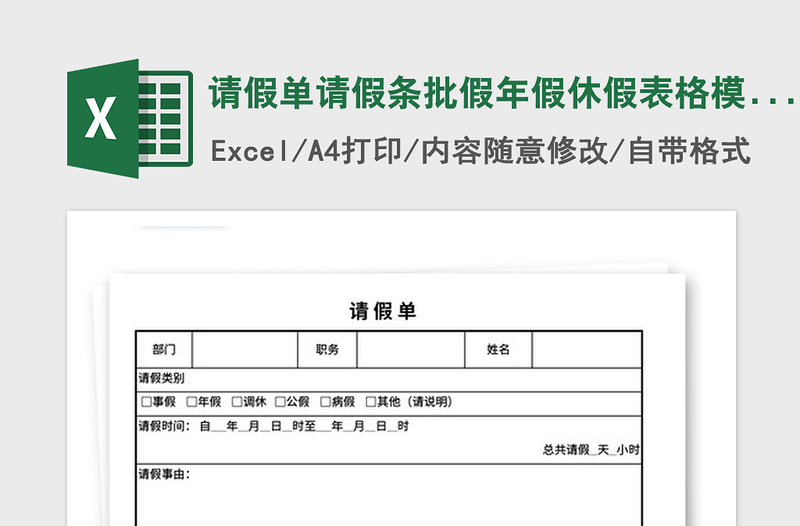Click the 请假单 form heading
800x526 pixels.
point(383,311)
